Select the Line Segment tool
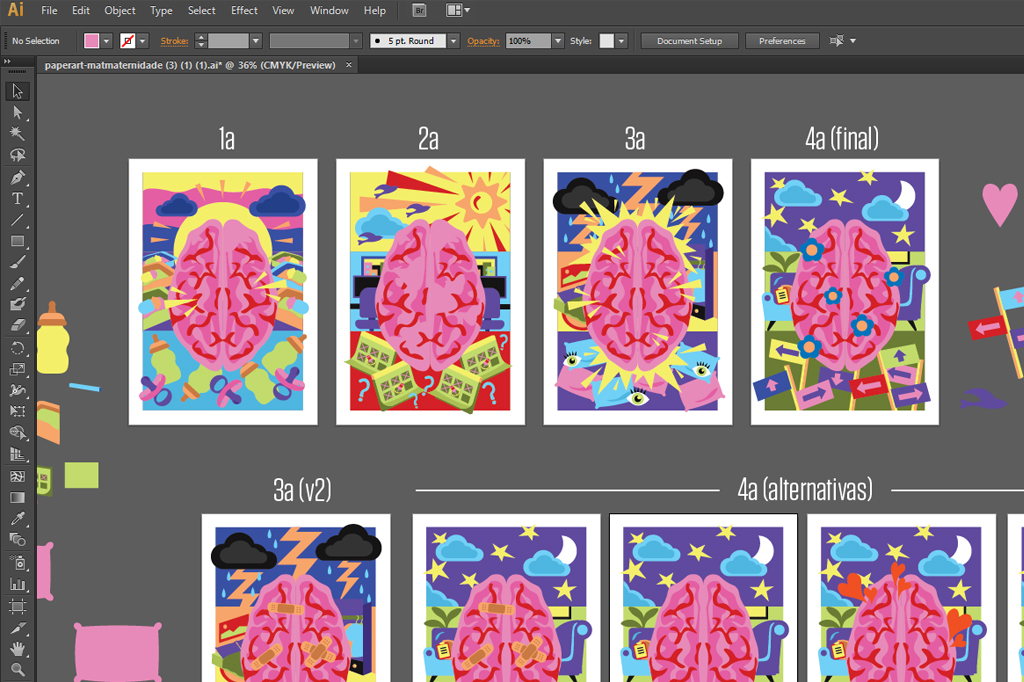Screen dimensions: 1024x682 (18, 219)
